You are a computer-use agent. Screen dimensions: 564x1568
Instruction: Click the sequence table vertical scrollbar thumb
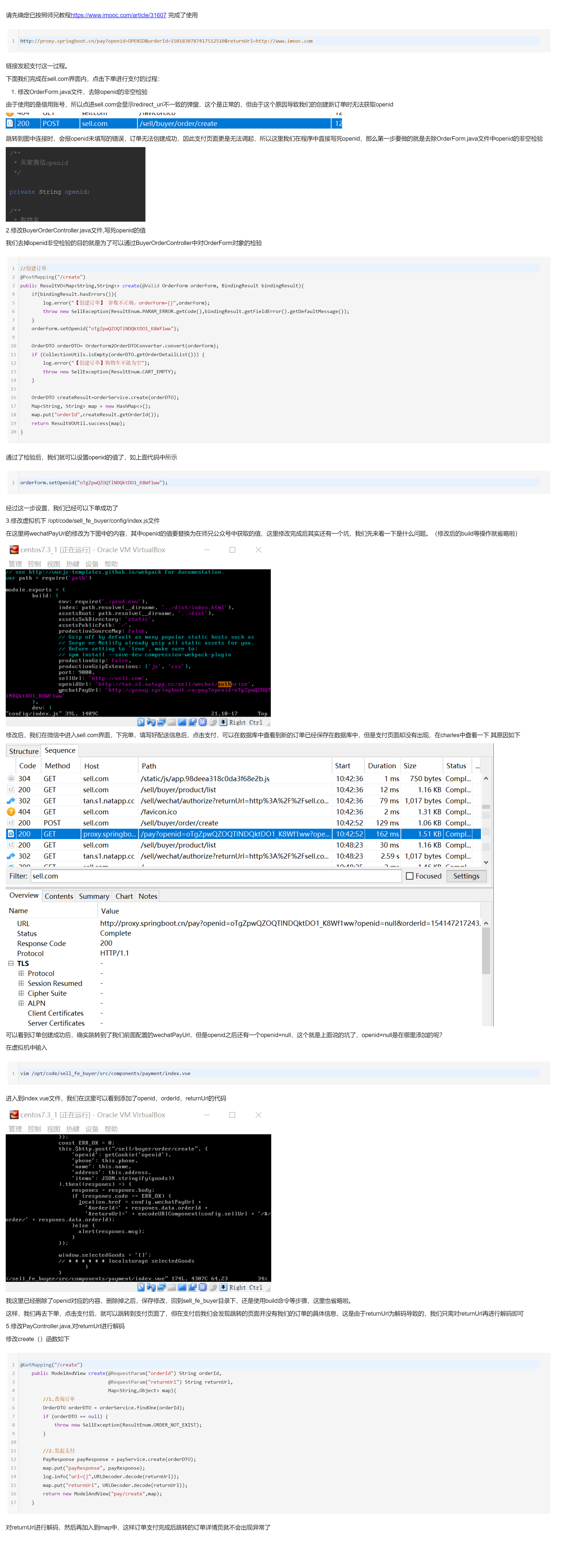point(486,807)
